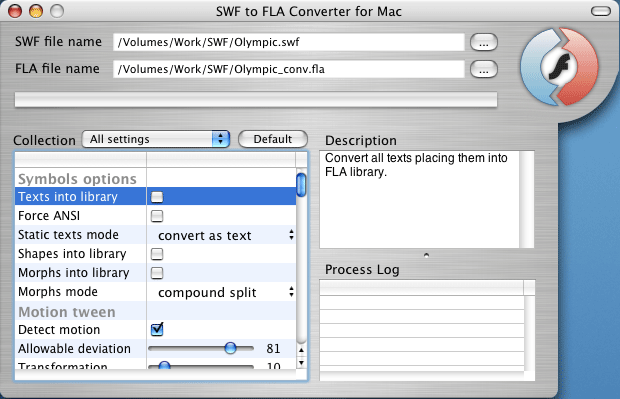Viewport: 620px width, 399px height.
Task: Enable the Texts into library checkbox
Action: tap(157, 197)
